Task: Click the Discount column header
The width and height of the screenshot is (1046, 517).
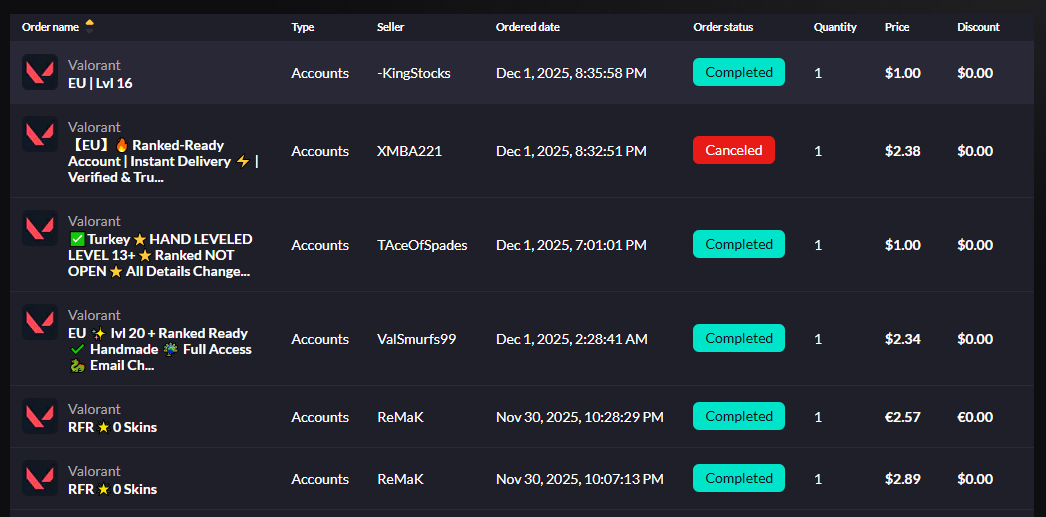Action: click(979, 27)
